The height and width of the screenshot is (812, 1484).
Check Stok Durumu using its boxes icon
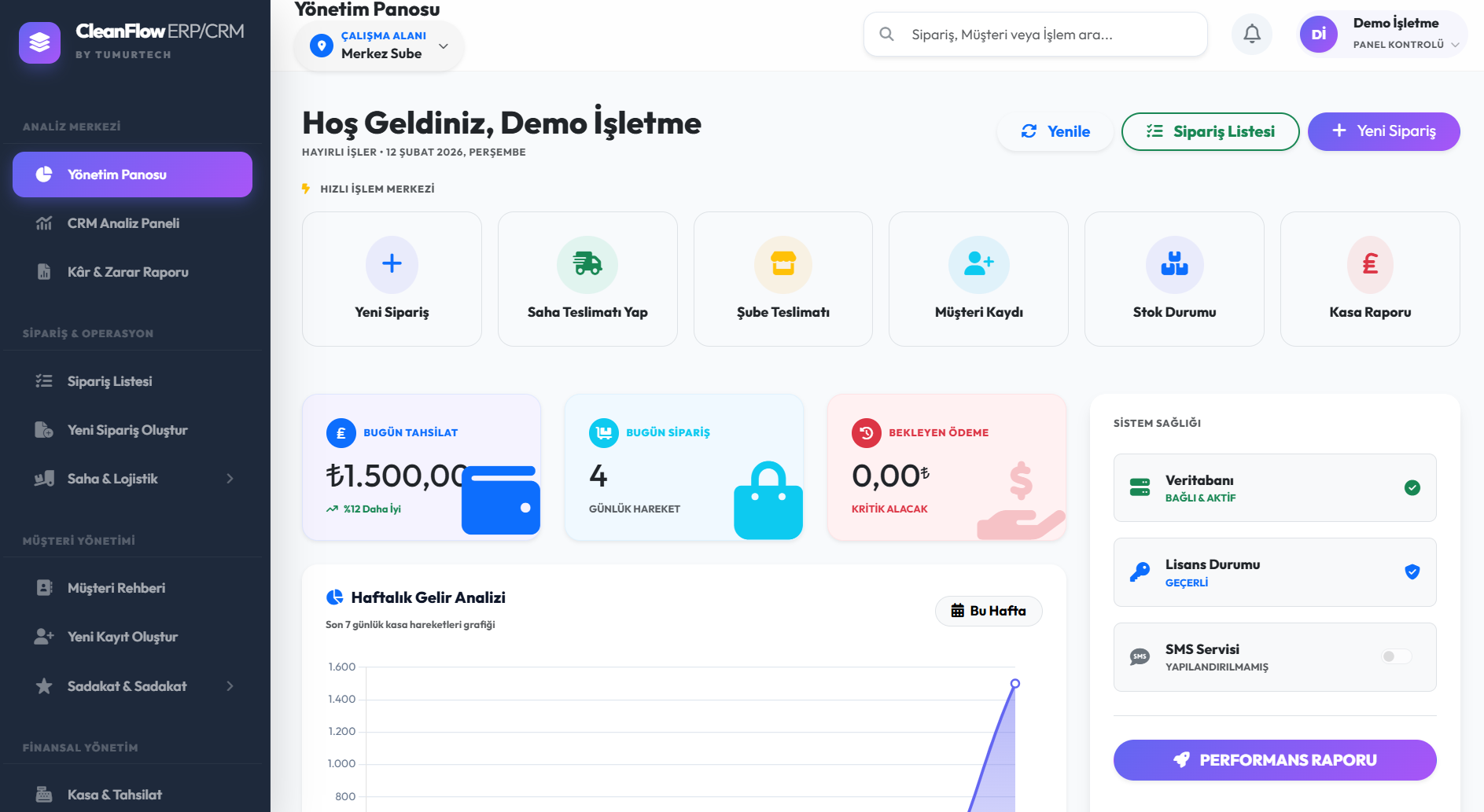click(1174, 265)
